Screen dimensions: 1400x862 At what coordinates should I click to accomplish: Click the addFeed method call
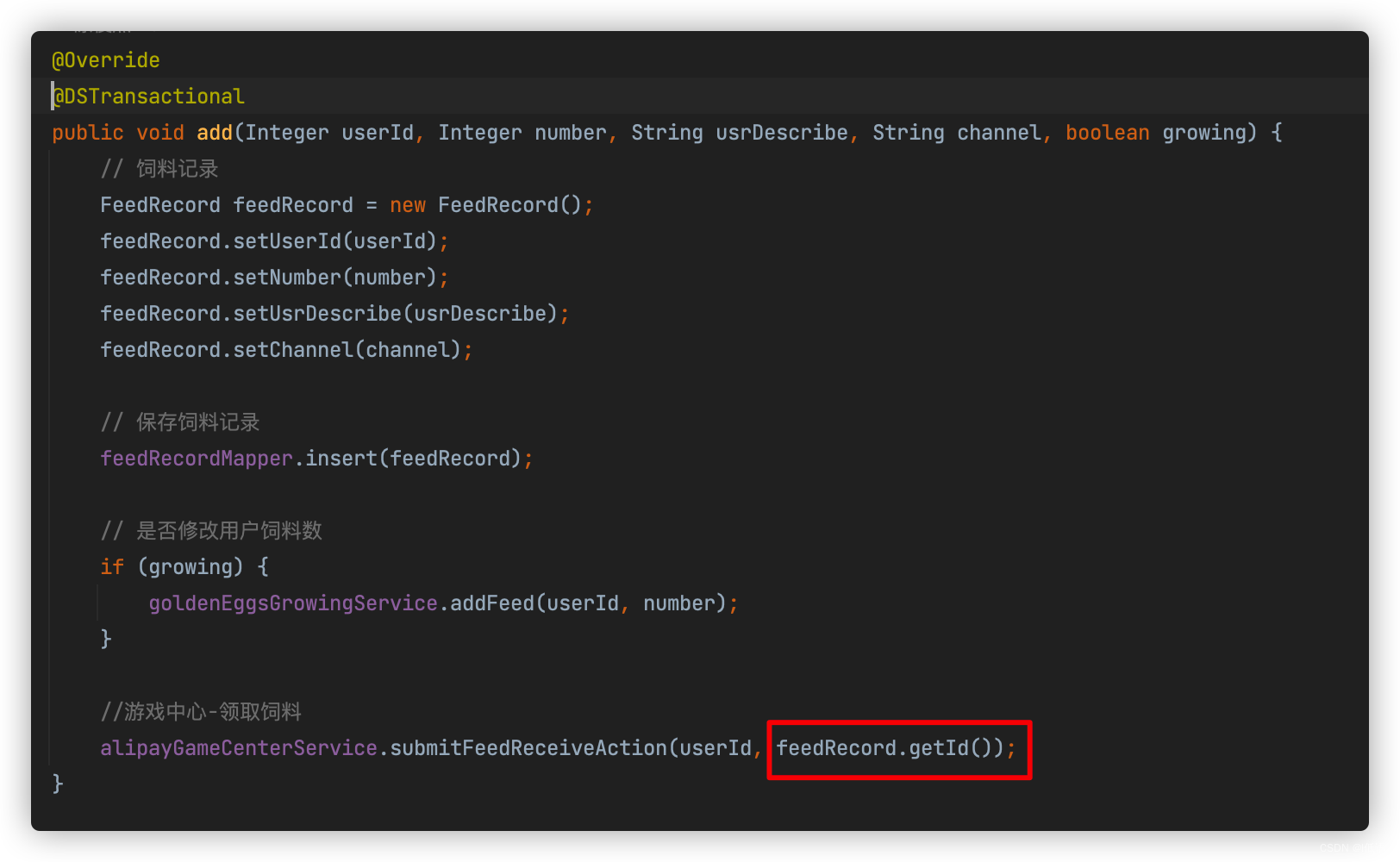492,603
